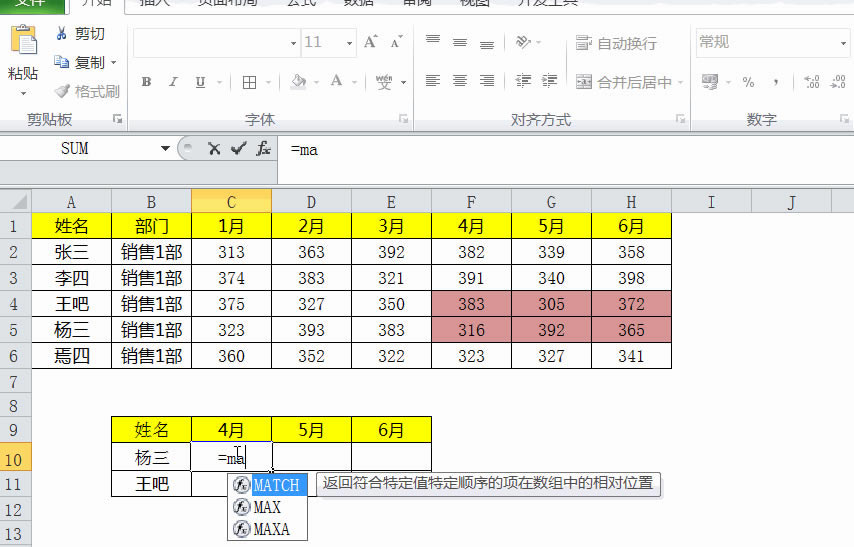Toggle bold formatting
This screenshot has height=547, width=854.
[146, 82]
